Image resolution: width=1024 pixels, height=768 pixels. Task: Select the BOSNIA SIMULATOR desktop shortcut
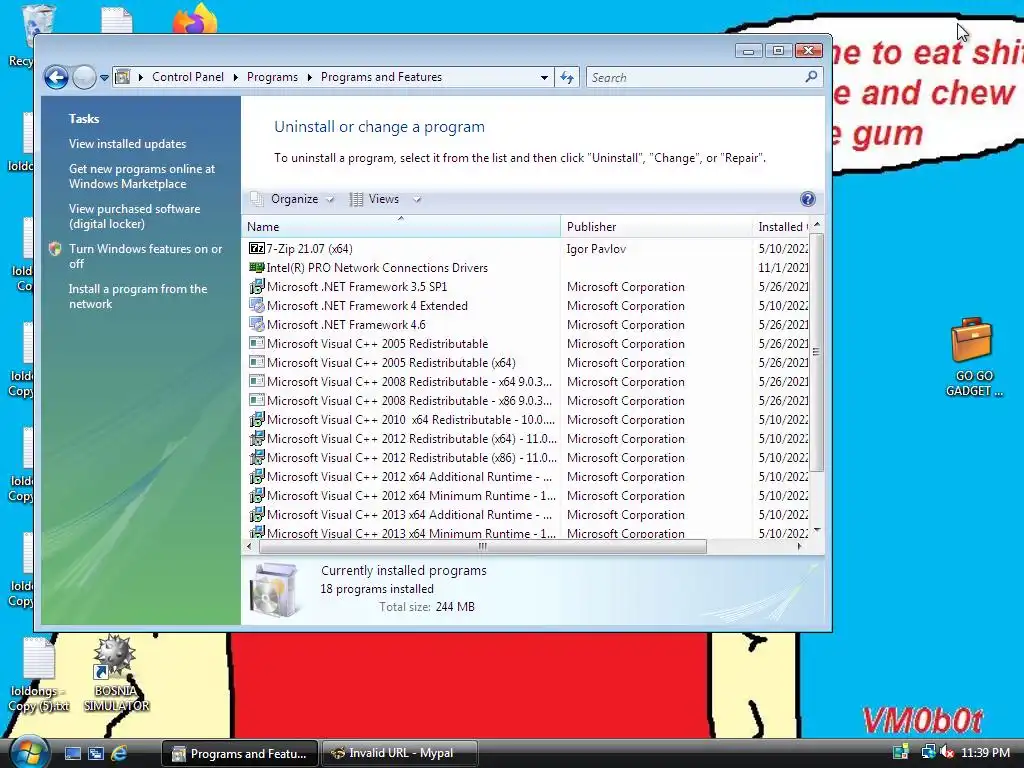tap(116, 674)
